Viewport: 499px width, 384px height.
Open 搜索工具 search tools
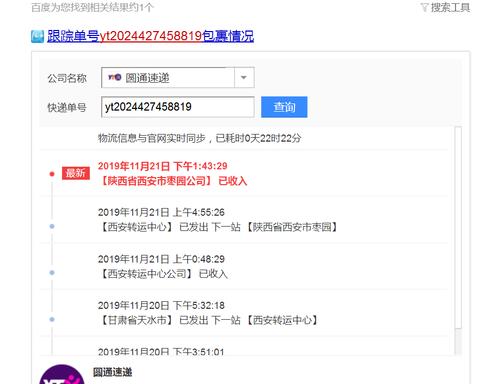click(x=450, y=7)
